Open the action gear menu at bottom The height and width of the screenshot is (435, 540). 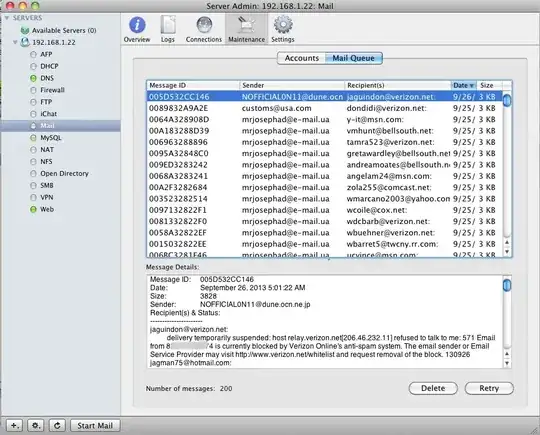(x=36, y=425)
